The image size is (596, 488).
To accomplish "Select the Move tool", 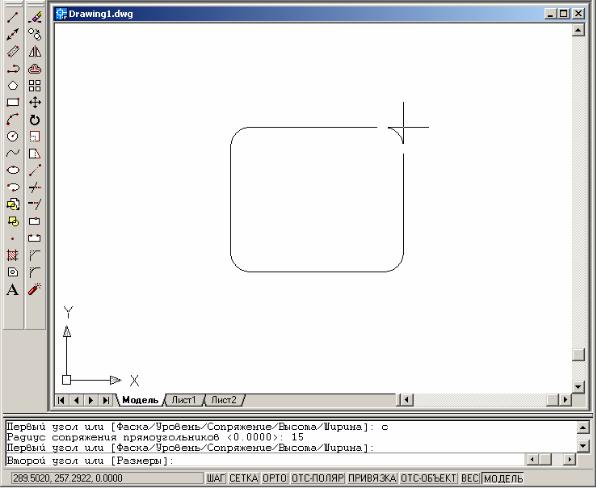I will pyautogui.click(x=35, y=102).
